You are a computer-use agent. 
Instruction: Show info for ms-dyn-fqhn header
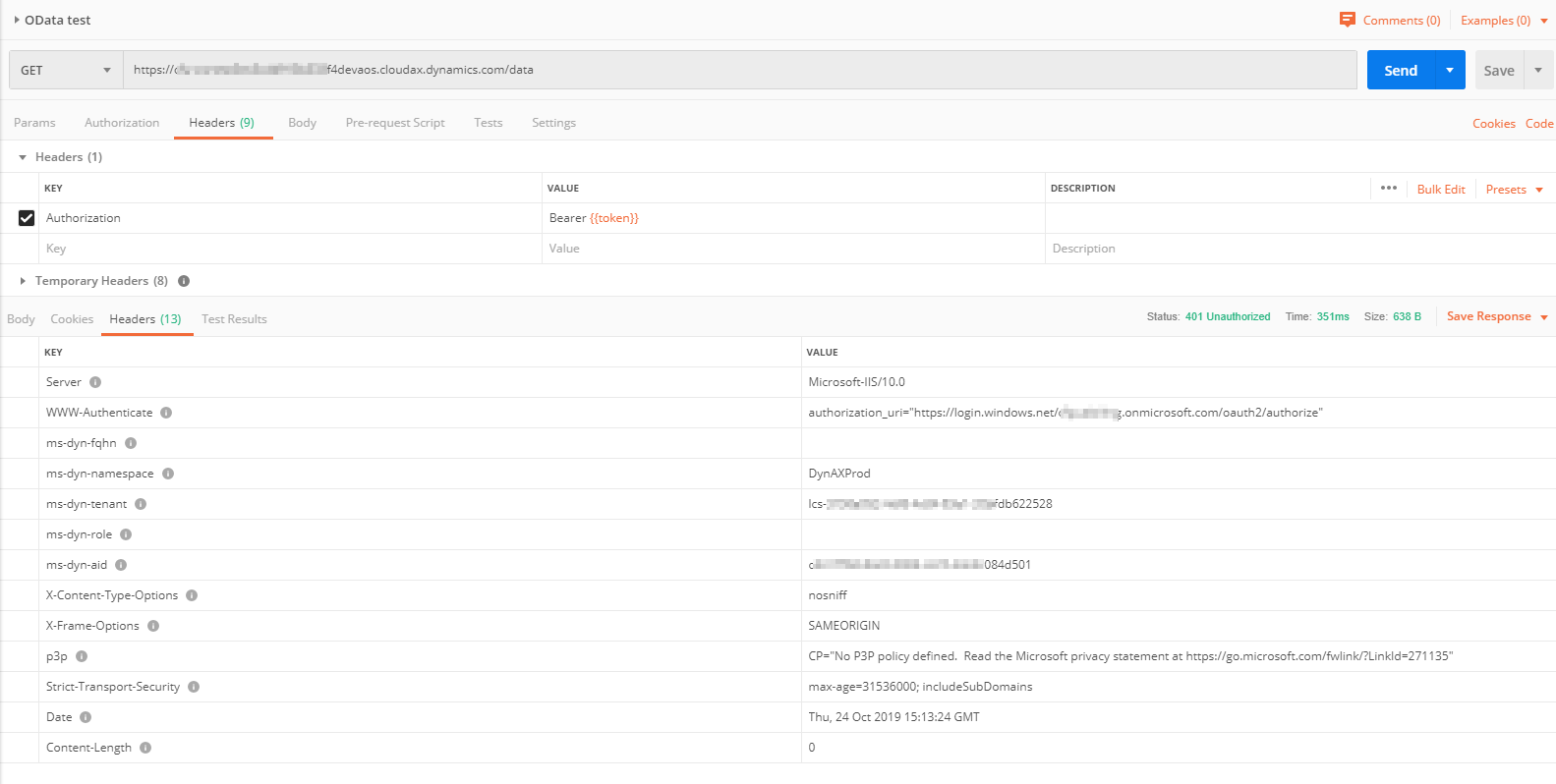[x=131, y=443]
